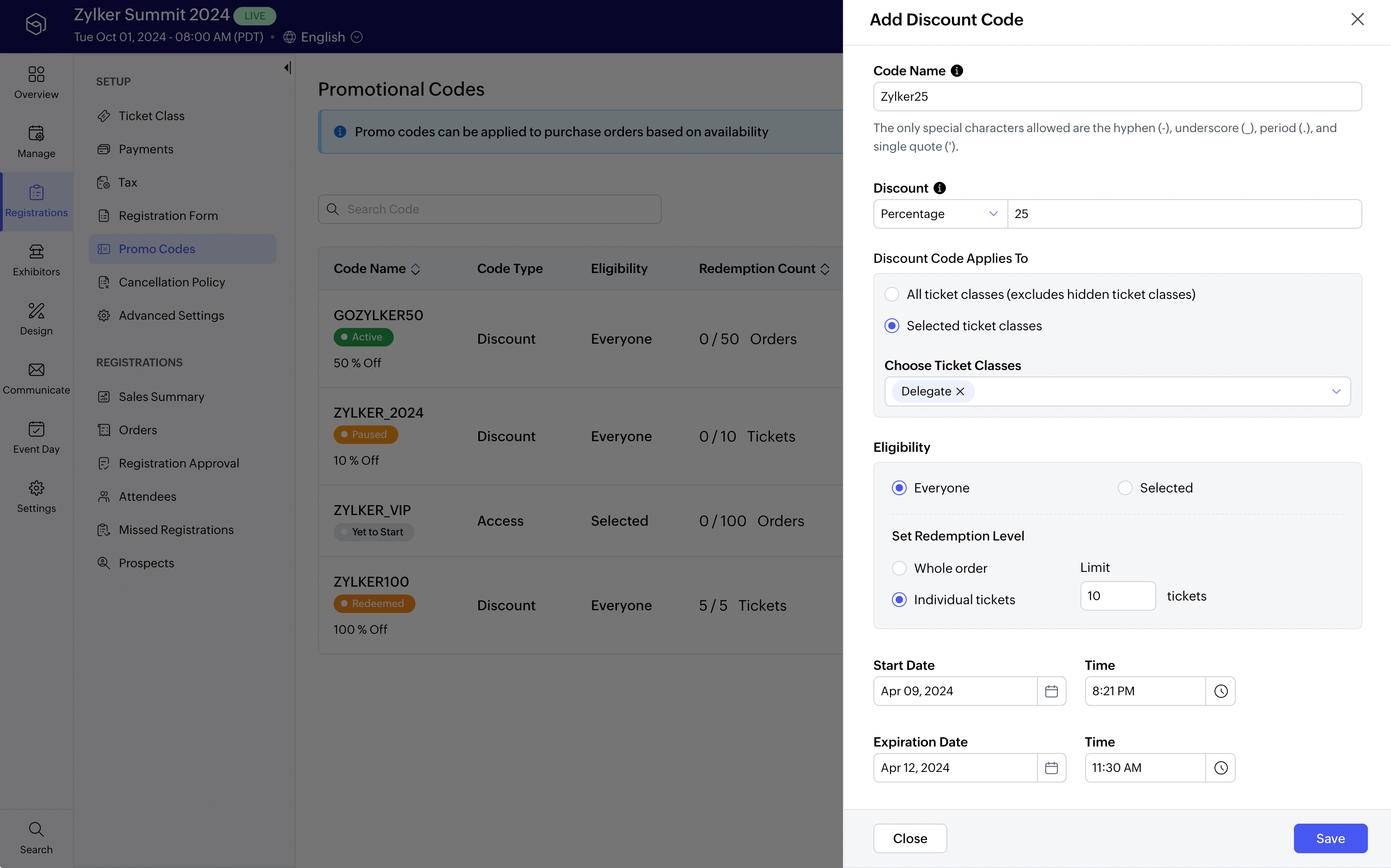Set eligibility to Selected

click(x=1124, y=488)
